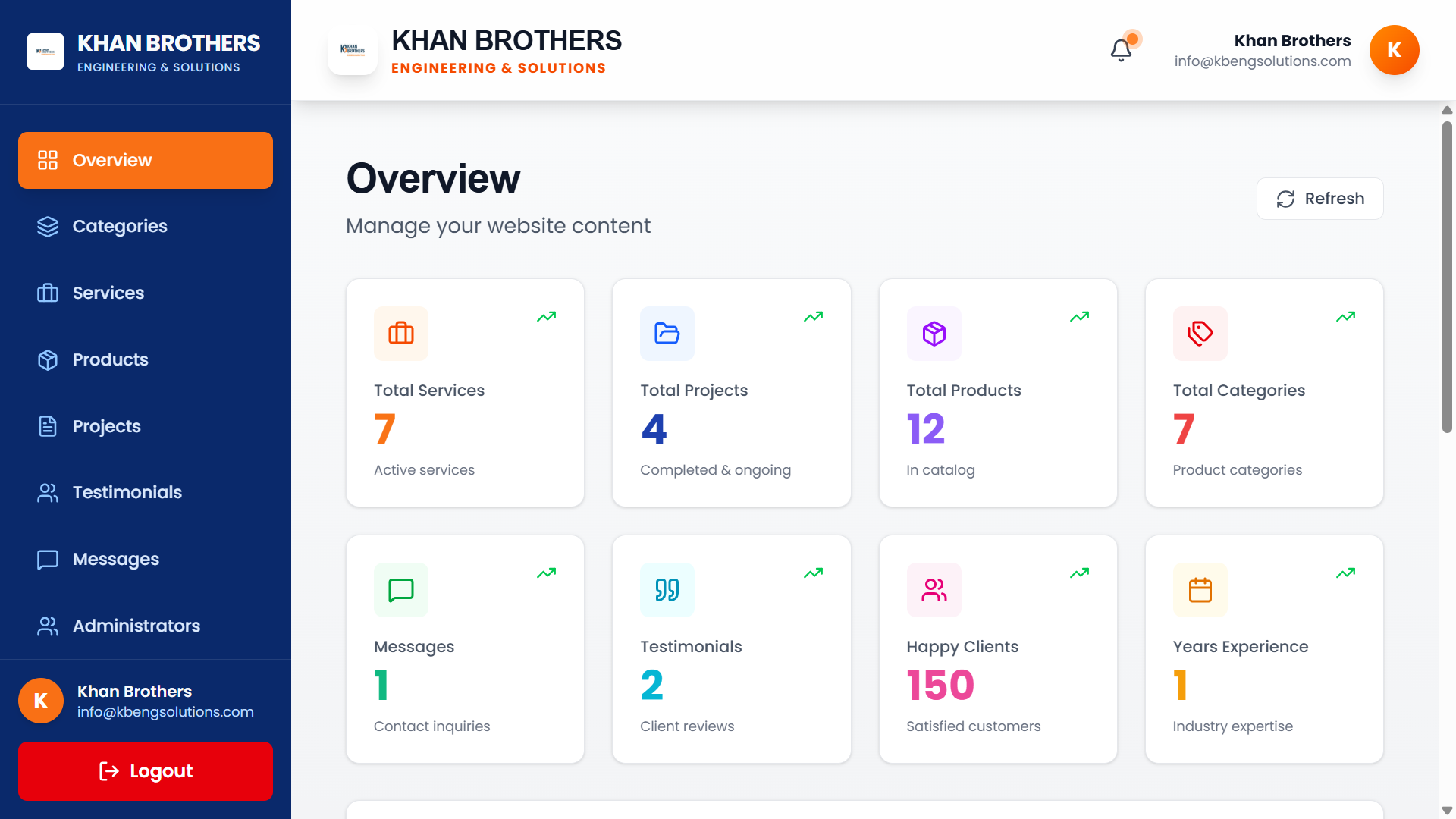This screenshot has width=1456, height=819.
Task: Click the orange briefcase icon in Total Services
Action: (401, 334)
